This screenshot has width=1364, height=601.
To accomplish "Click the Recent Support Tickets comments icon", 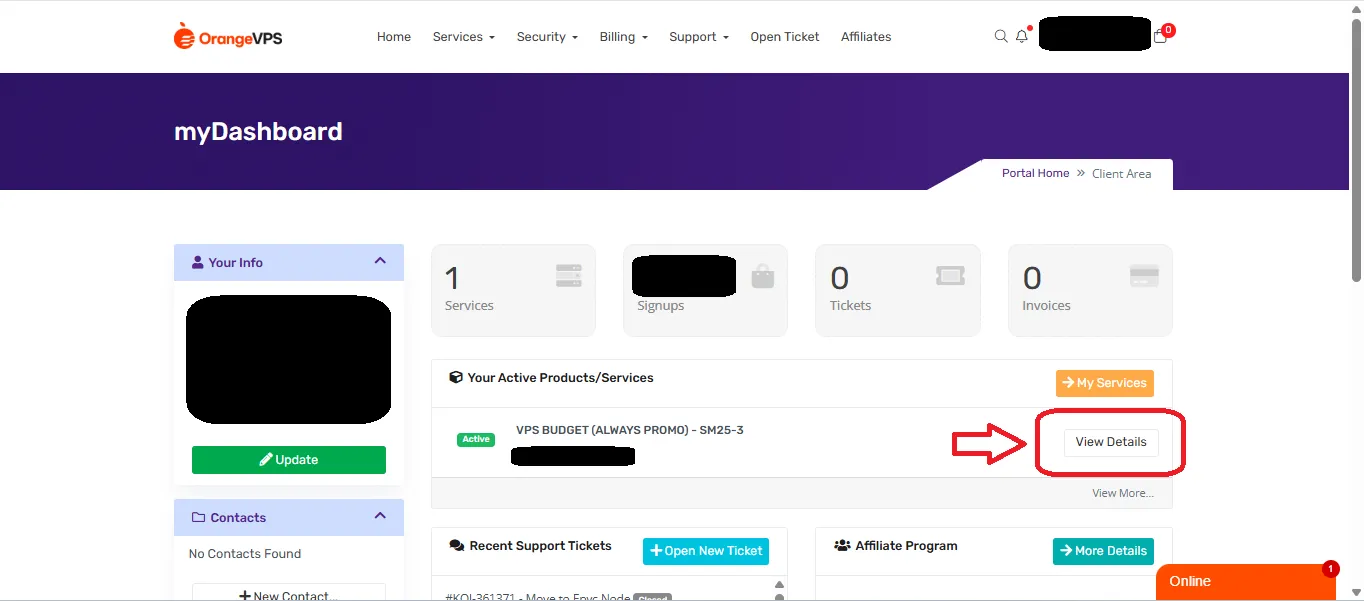I will tap(455, 545).
